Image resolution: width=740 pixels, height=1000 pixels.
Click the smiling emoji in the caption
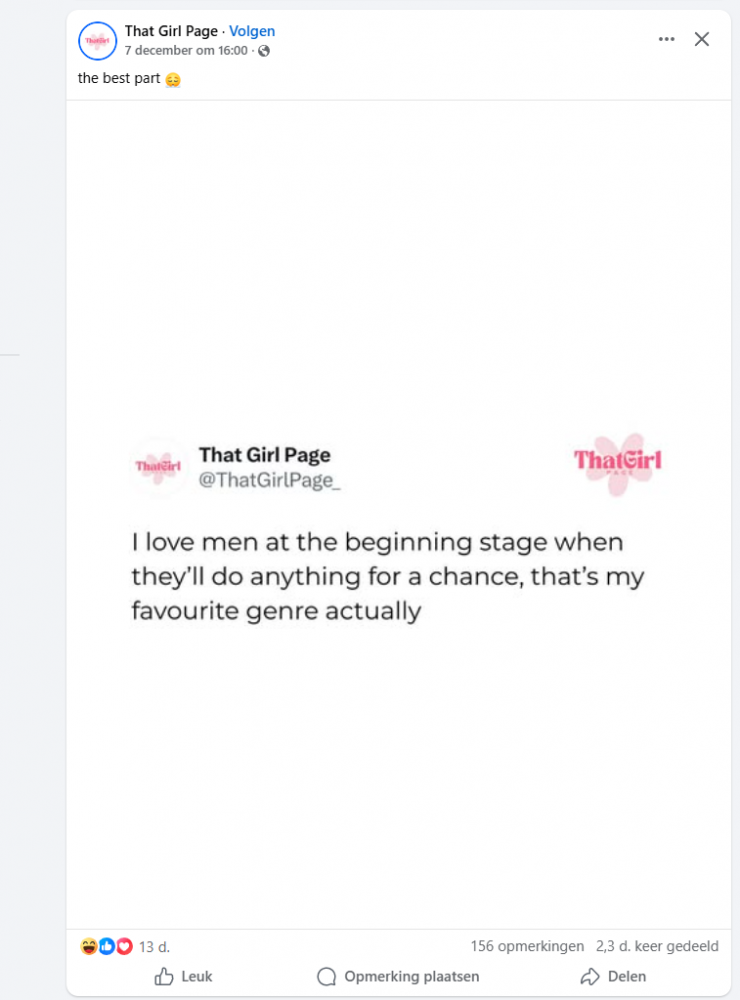[173, 80]
